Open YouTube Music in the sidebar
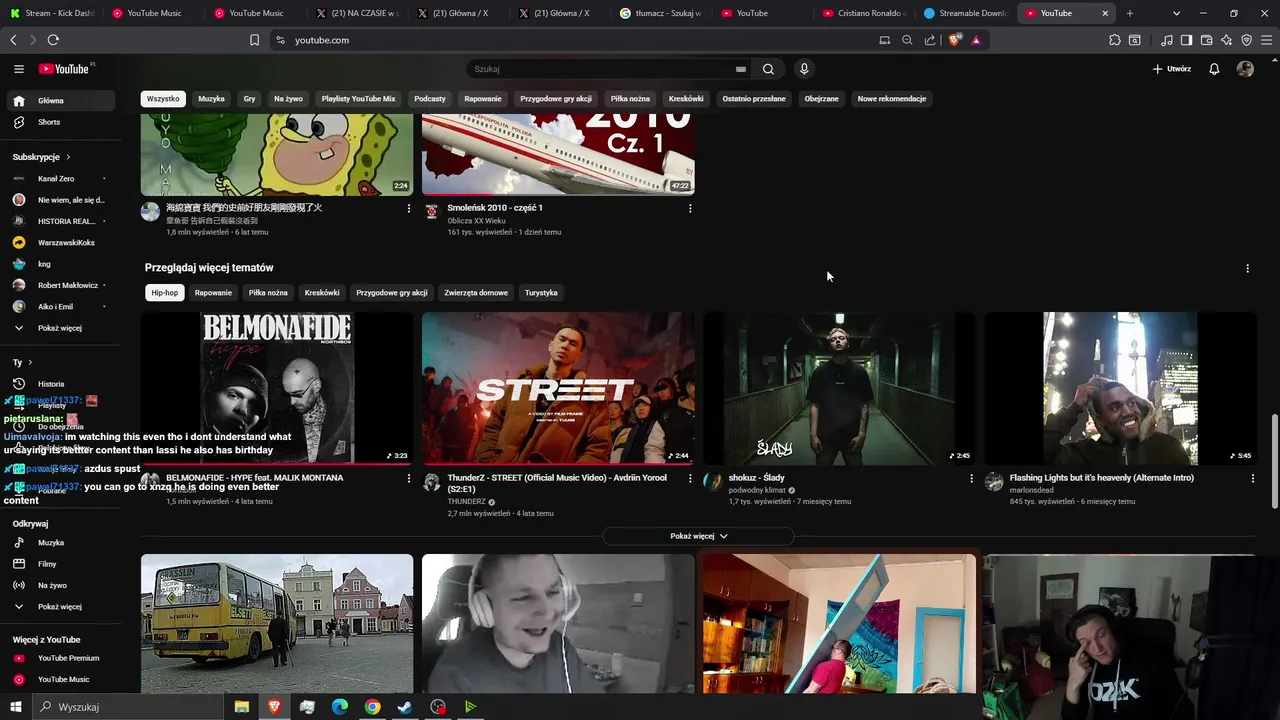 pos(60,680)
